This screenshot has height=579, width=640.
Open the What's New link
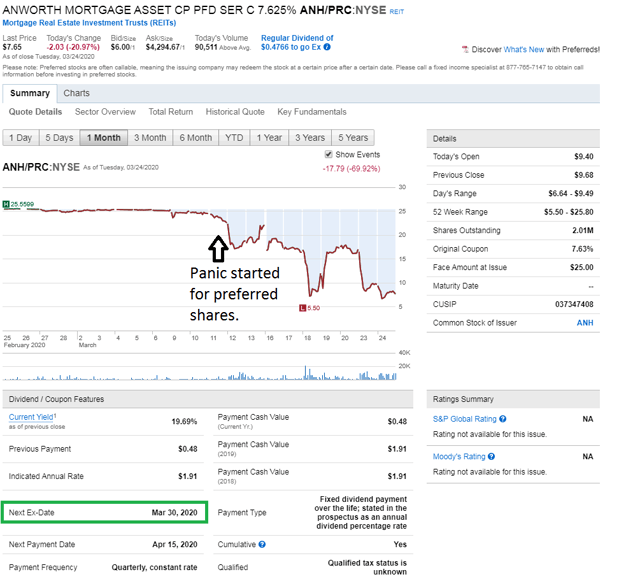pos(524,49)
